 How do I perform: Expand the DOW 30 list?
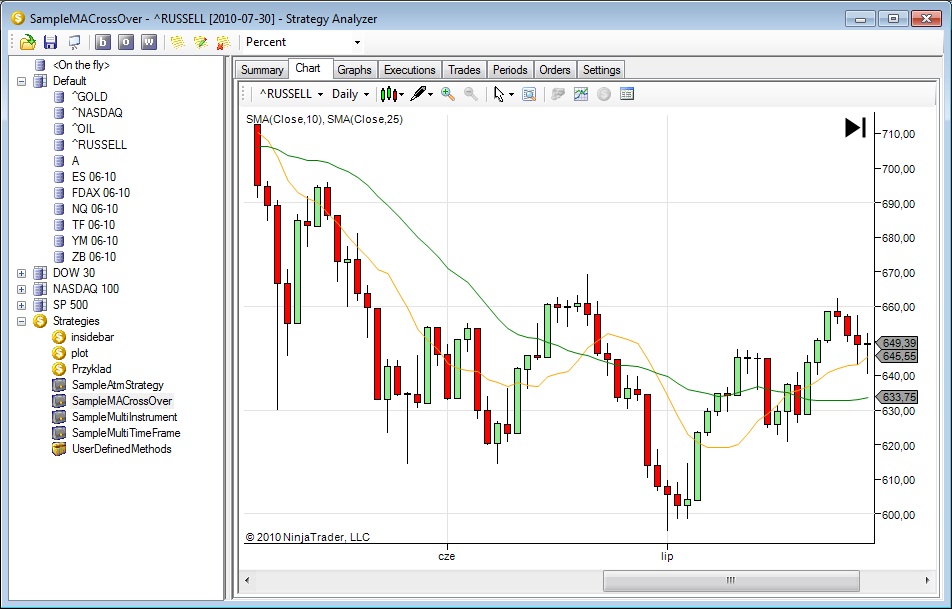tap(21, 273)
